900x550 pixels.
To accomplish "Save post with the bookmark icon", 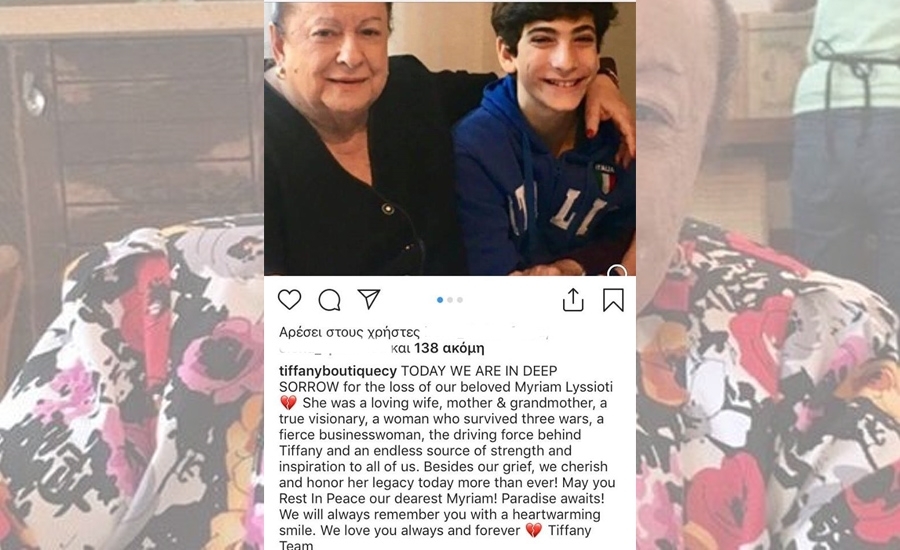I will 613,300.
